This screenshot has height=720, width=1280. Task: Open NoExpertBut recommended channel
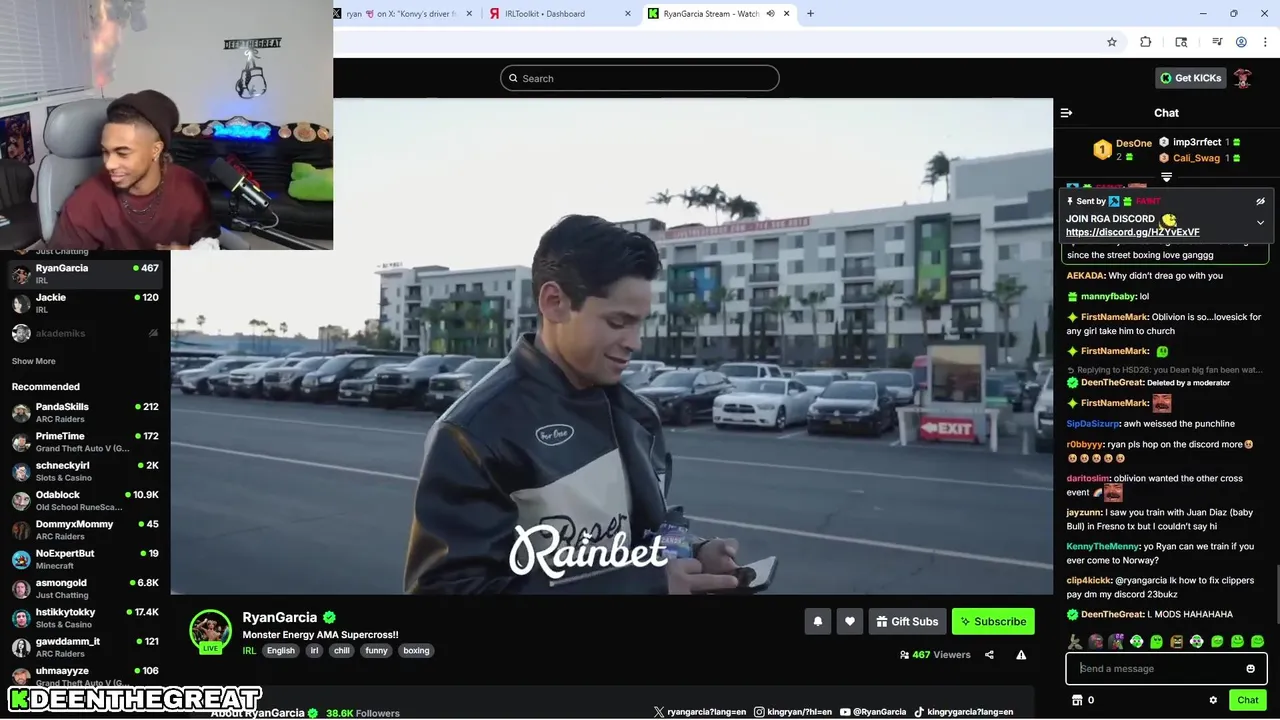85,558
